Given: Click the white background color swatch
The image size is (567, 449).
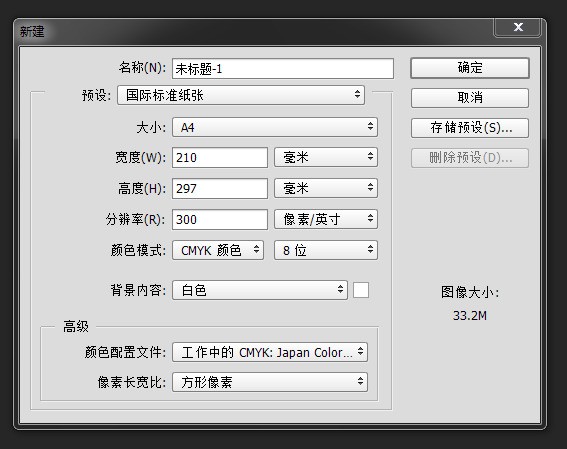Looking at the screenshot, I should [x=361, y=290].
